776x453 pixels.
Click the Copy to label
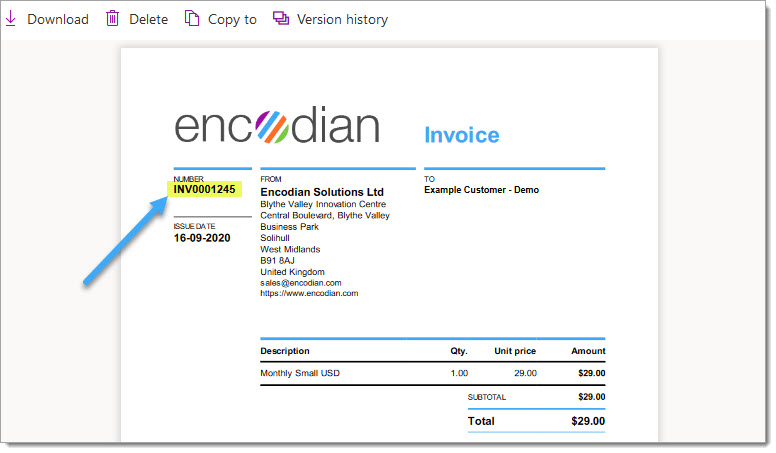click(x=232, y=20)
